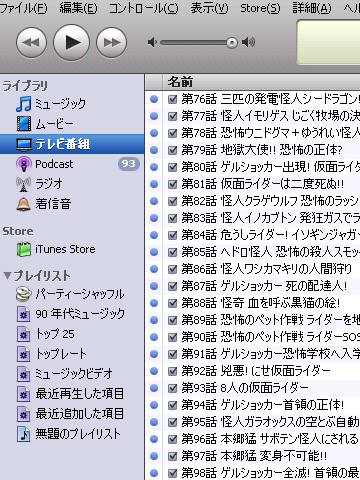Click the blue unplayed dot for 第88話
This screenshot has height=480, width=360.
[x=154, y=303]
